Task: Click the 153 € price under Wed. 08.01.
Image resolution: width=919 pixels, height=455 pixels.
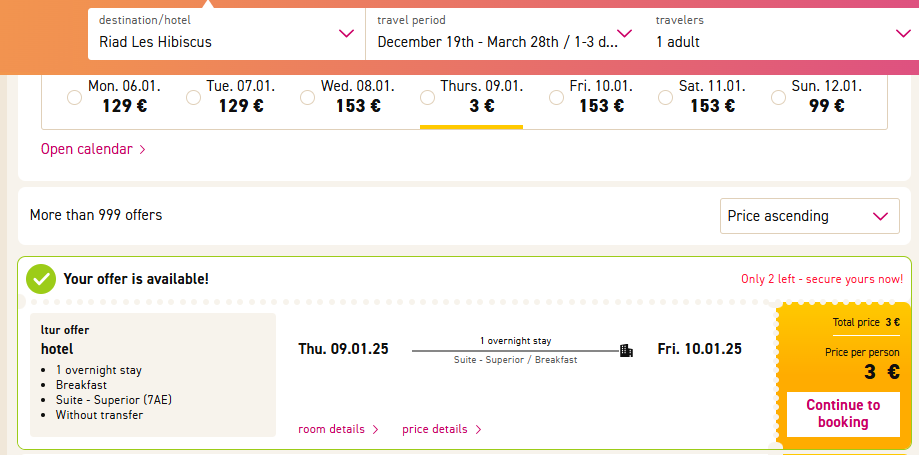Action: point(358,106)
